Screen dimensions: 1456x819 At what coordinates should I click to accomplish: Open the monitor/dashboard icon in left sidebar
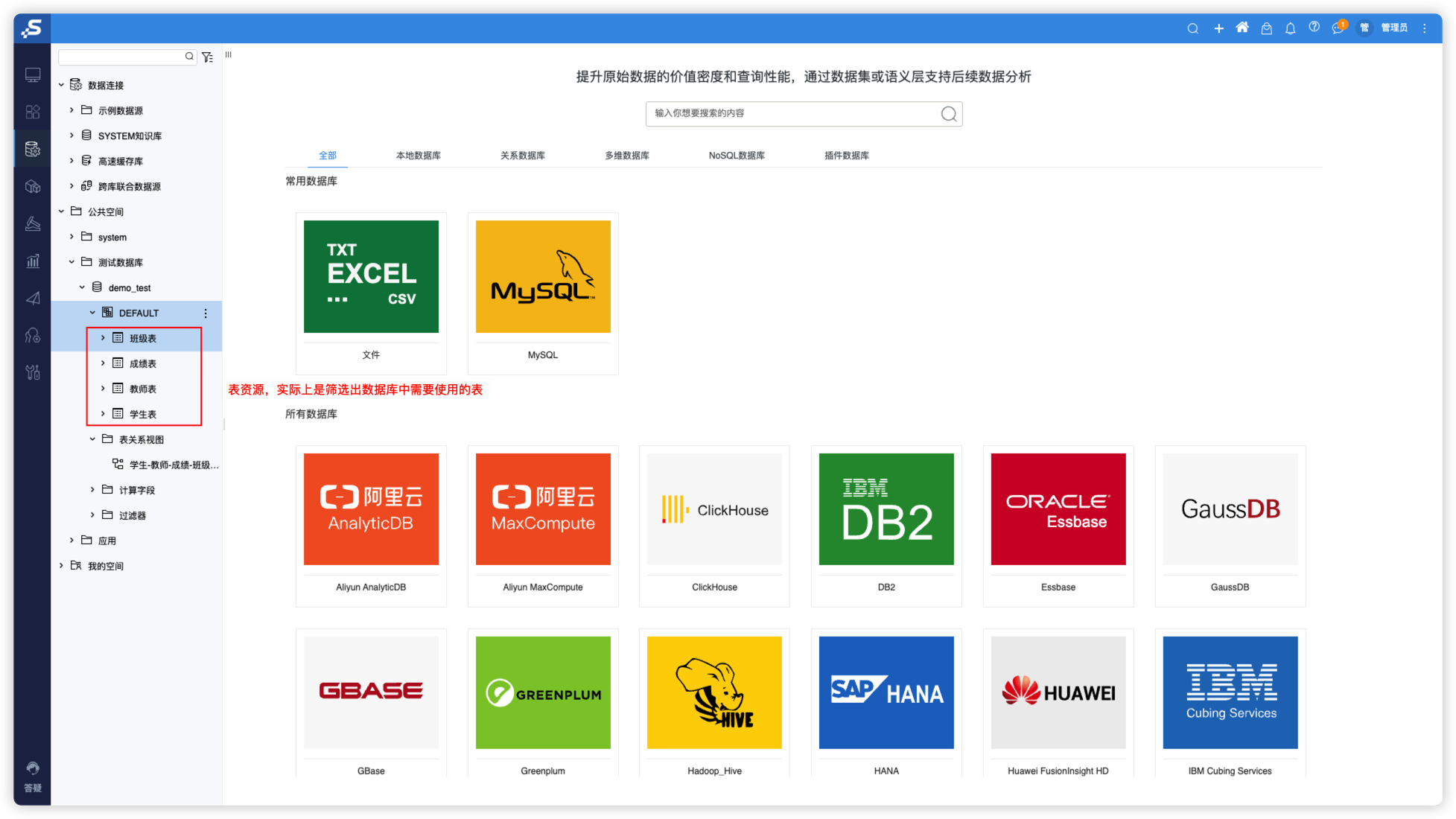pos(33,75)
